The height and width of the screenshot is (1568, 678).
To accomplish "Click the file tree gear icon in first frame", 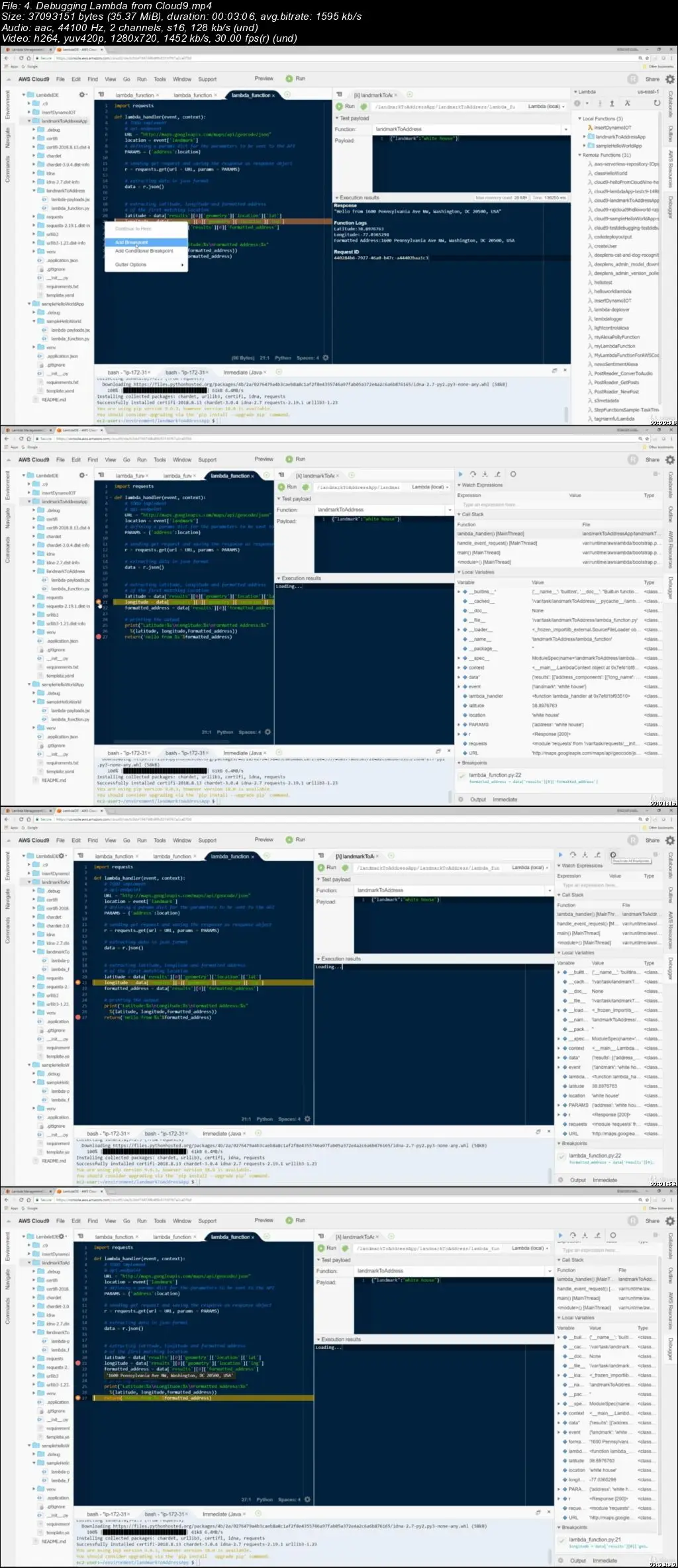I will pos(81,95).
